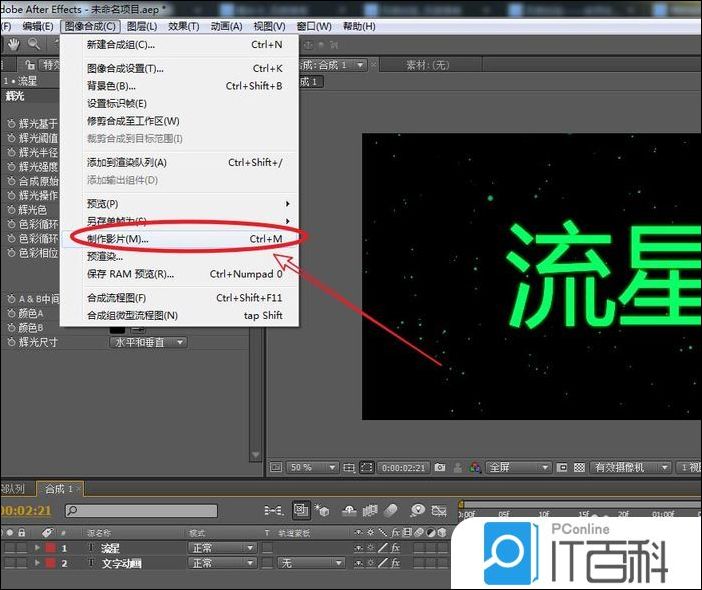Image resolution: width=702 pixels, height=590 pixels.
Task: Open the 水平和垂直 glow dimension dropdown
Action: (149, 342)
